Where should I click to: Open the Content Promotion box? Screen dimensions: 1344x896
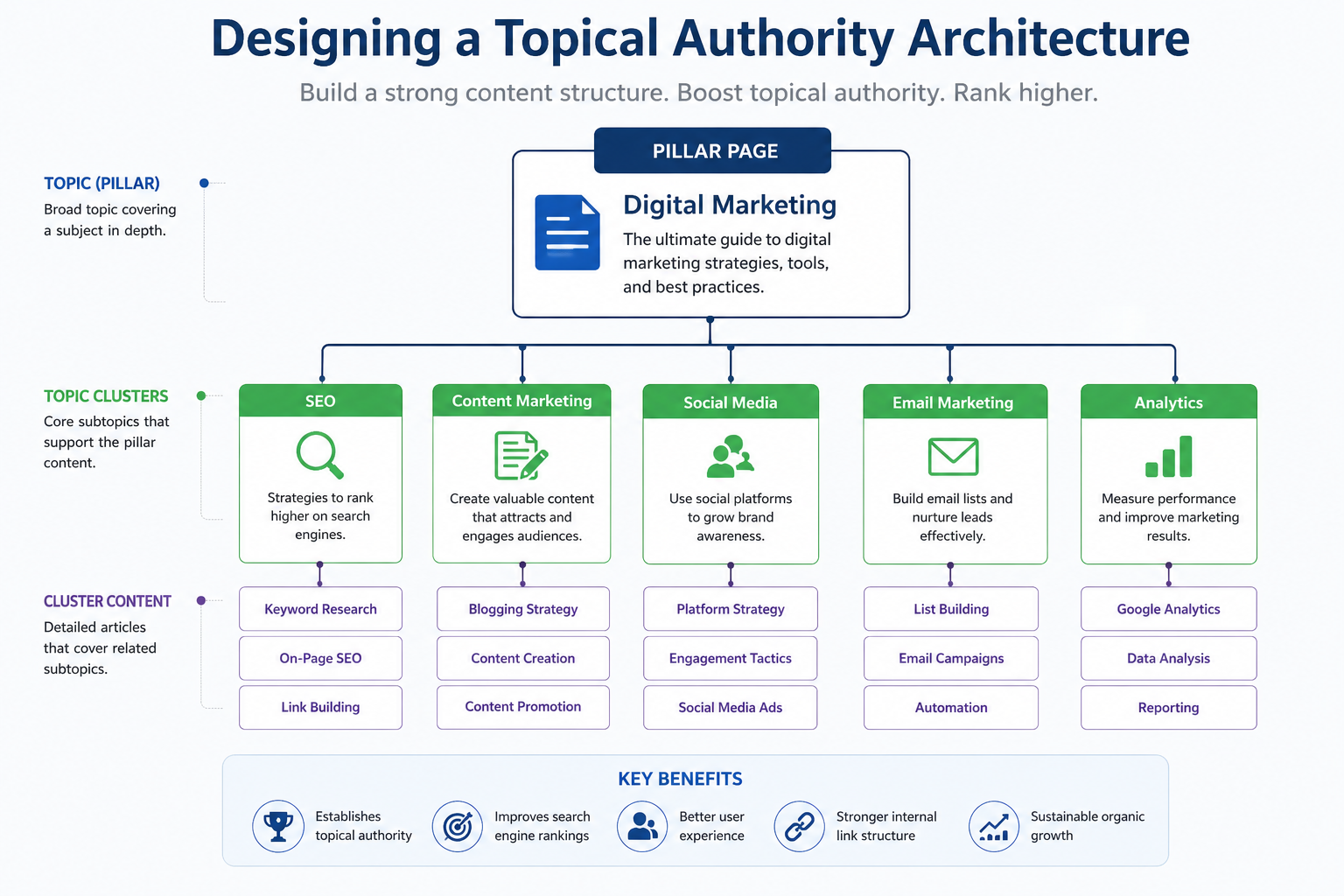(x=523, y=707)
